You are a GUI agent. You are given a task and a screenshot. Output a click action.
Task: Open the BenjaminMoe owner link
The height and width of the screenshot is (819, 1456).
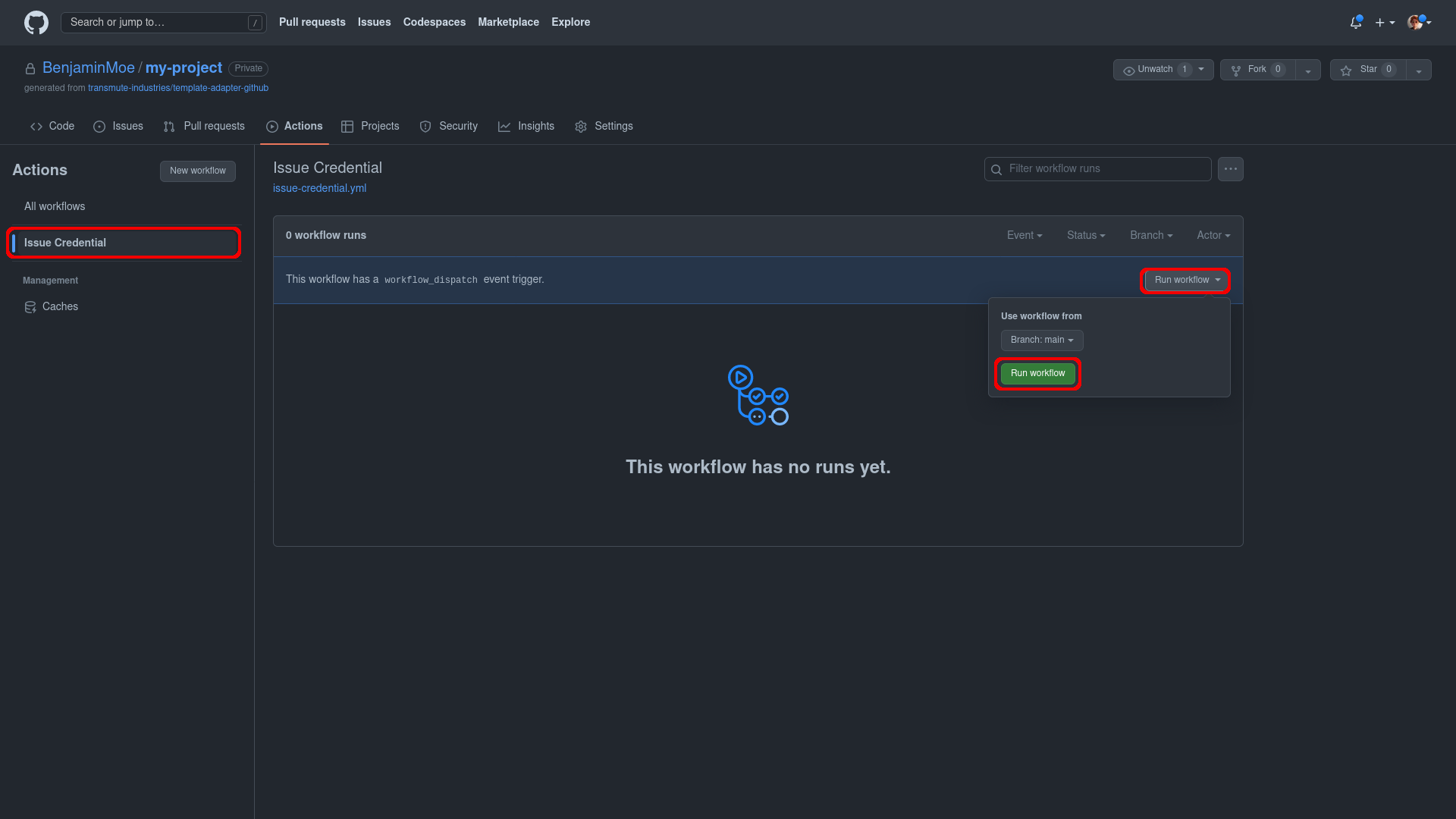point(89,68)
